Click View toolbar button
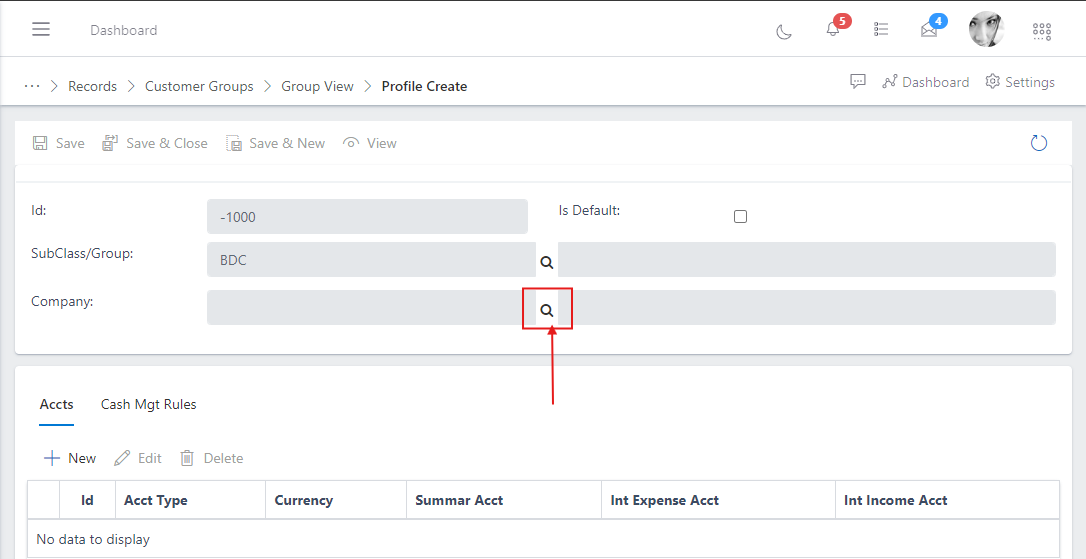 (370, 143)
